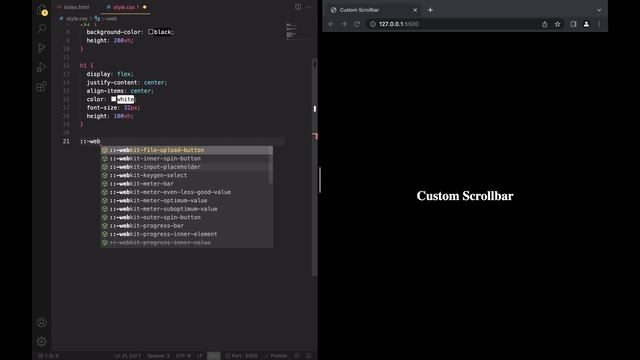Choose ::-webkit-keygen-select suggestion
Image resolution: width=640 pixels, height=360 pixels.
pos(187,175)
